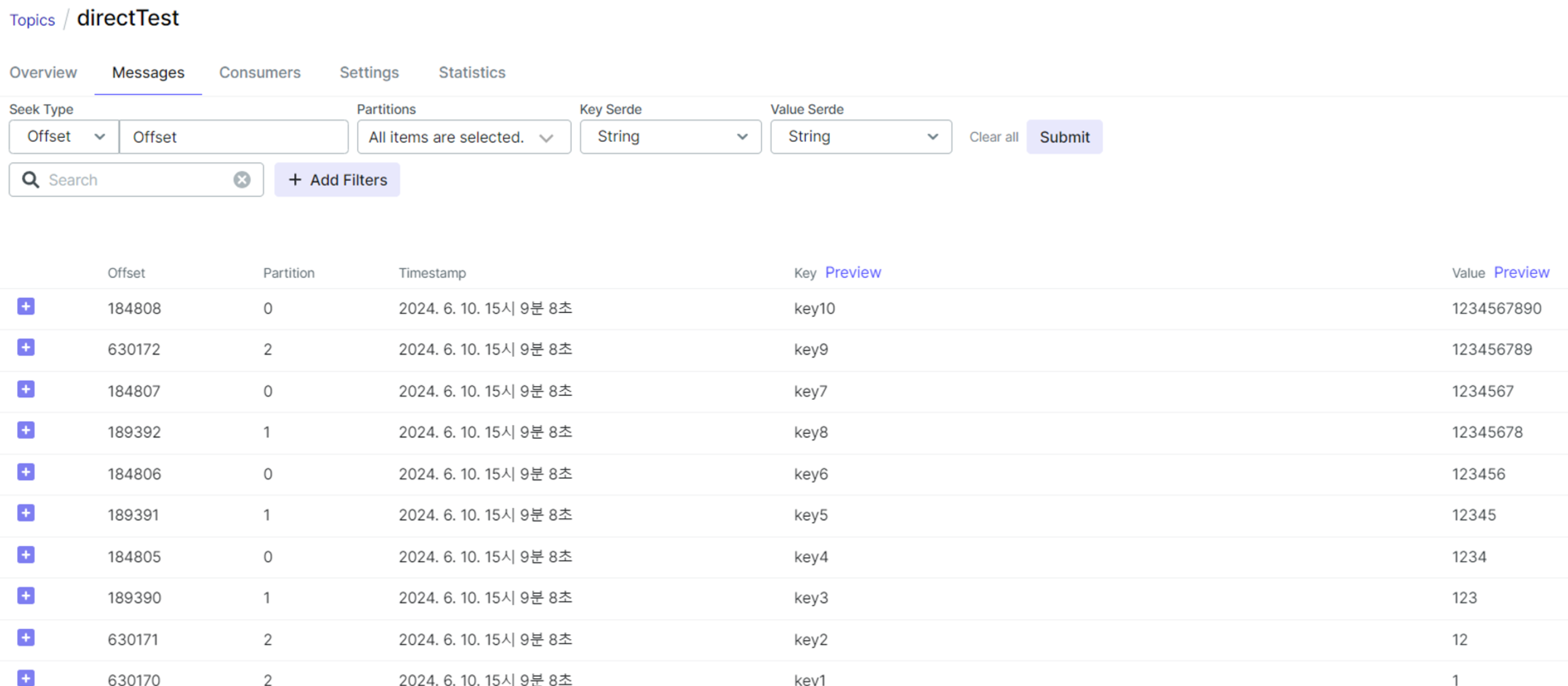Open the Value Serde String dropdown
This screenshot has width=1568, height=686.
(861, 136)
